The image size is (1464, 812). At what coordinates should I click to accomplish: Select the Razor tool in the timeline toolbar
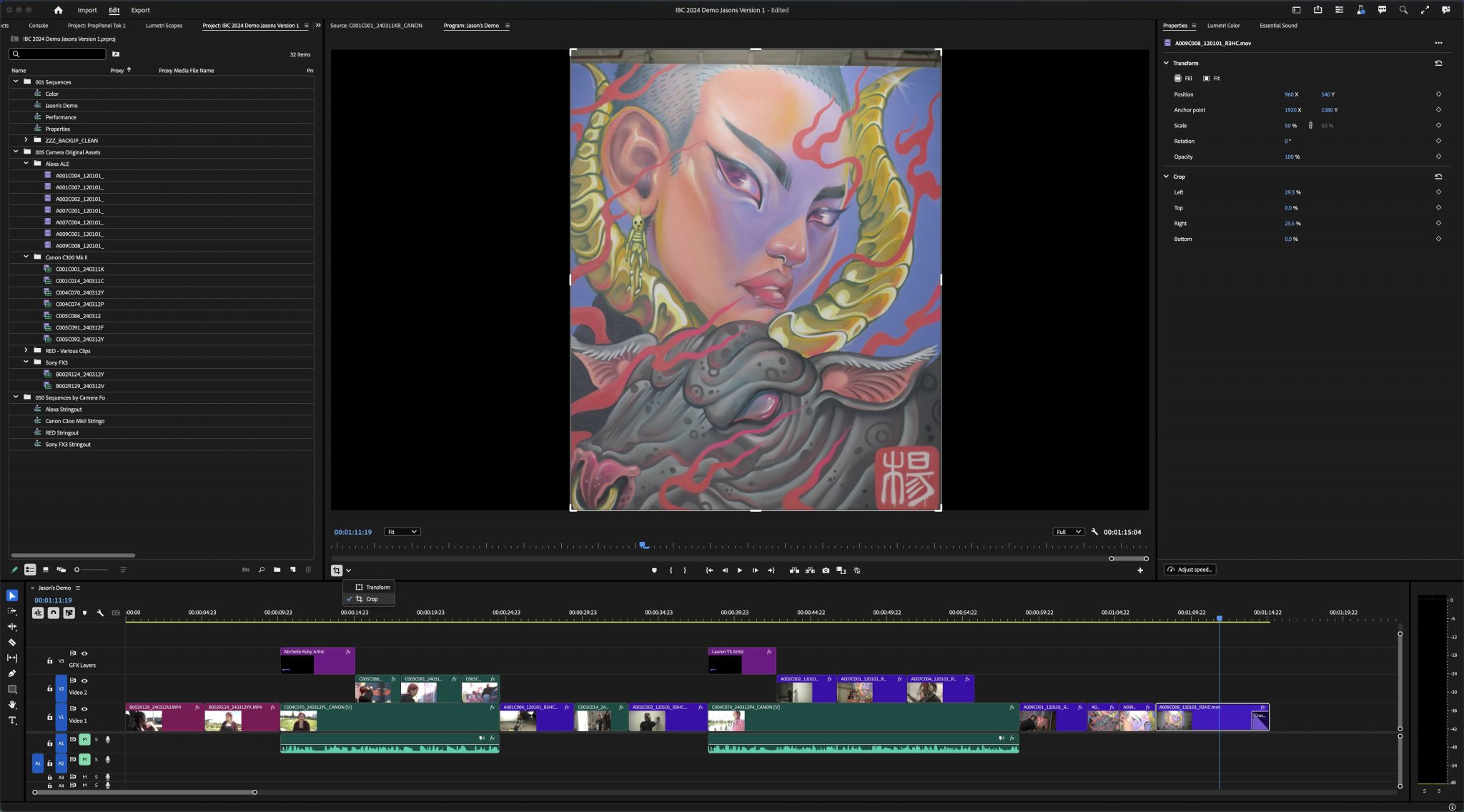coord(11,642)
